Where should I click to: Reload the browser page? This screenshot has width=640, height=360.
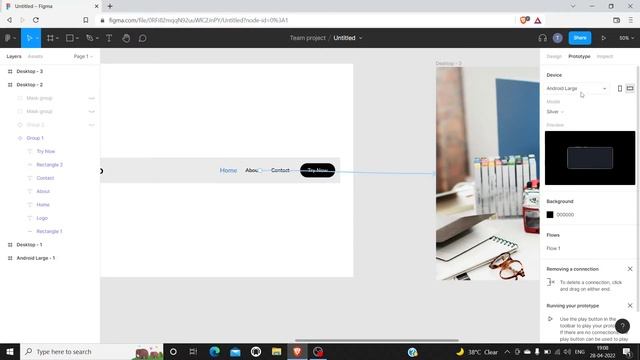point(36,20)
